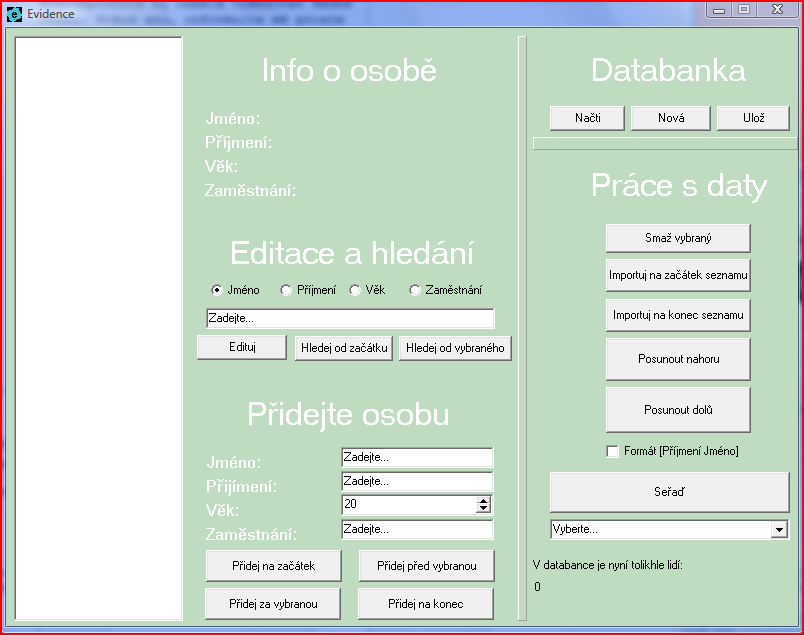Screen dimensions: 804x635
Task: Append person with Přidej na konec
Action: coord(426,604)
